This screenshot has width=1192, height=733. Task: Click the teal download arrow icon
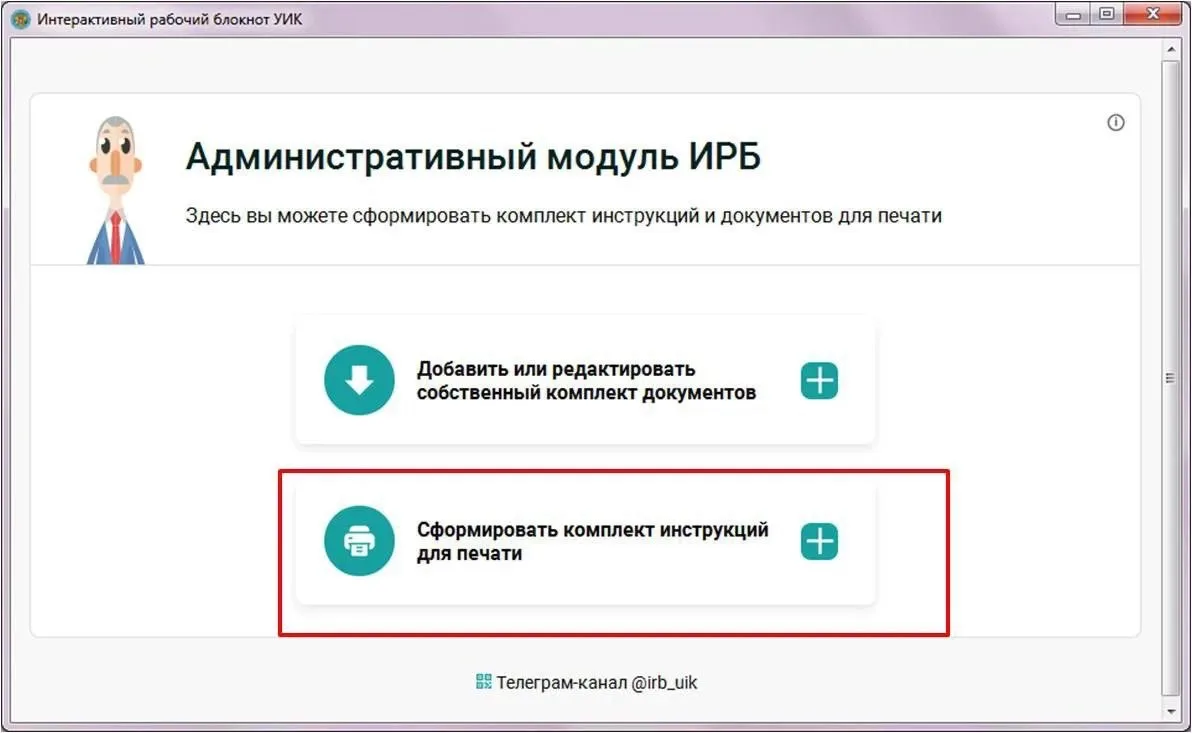click(x=359, y=379)
